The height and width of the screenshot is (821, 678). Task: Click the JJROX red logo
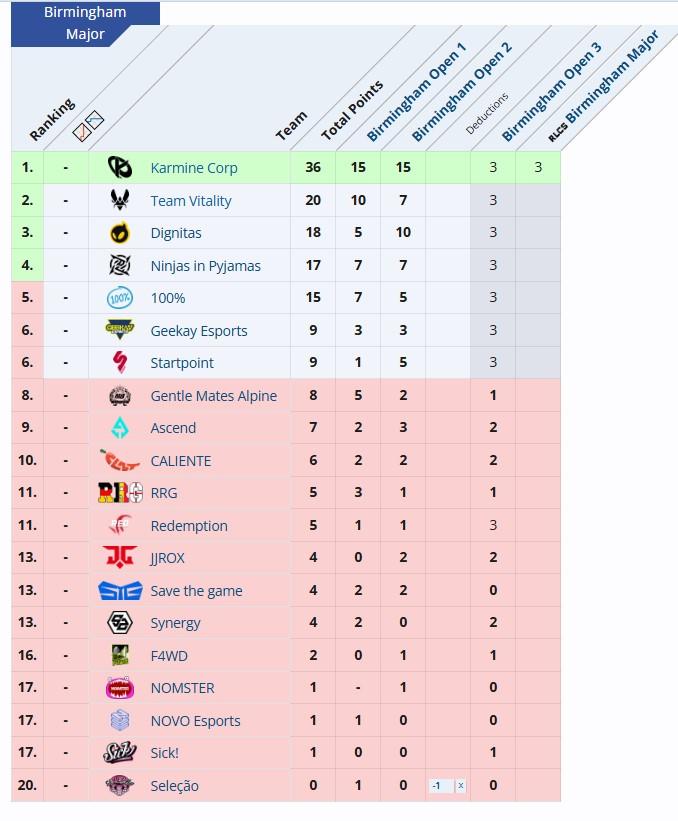pyautogui.click(x=120, y=558)
